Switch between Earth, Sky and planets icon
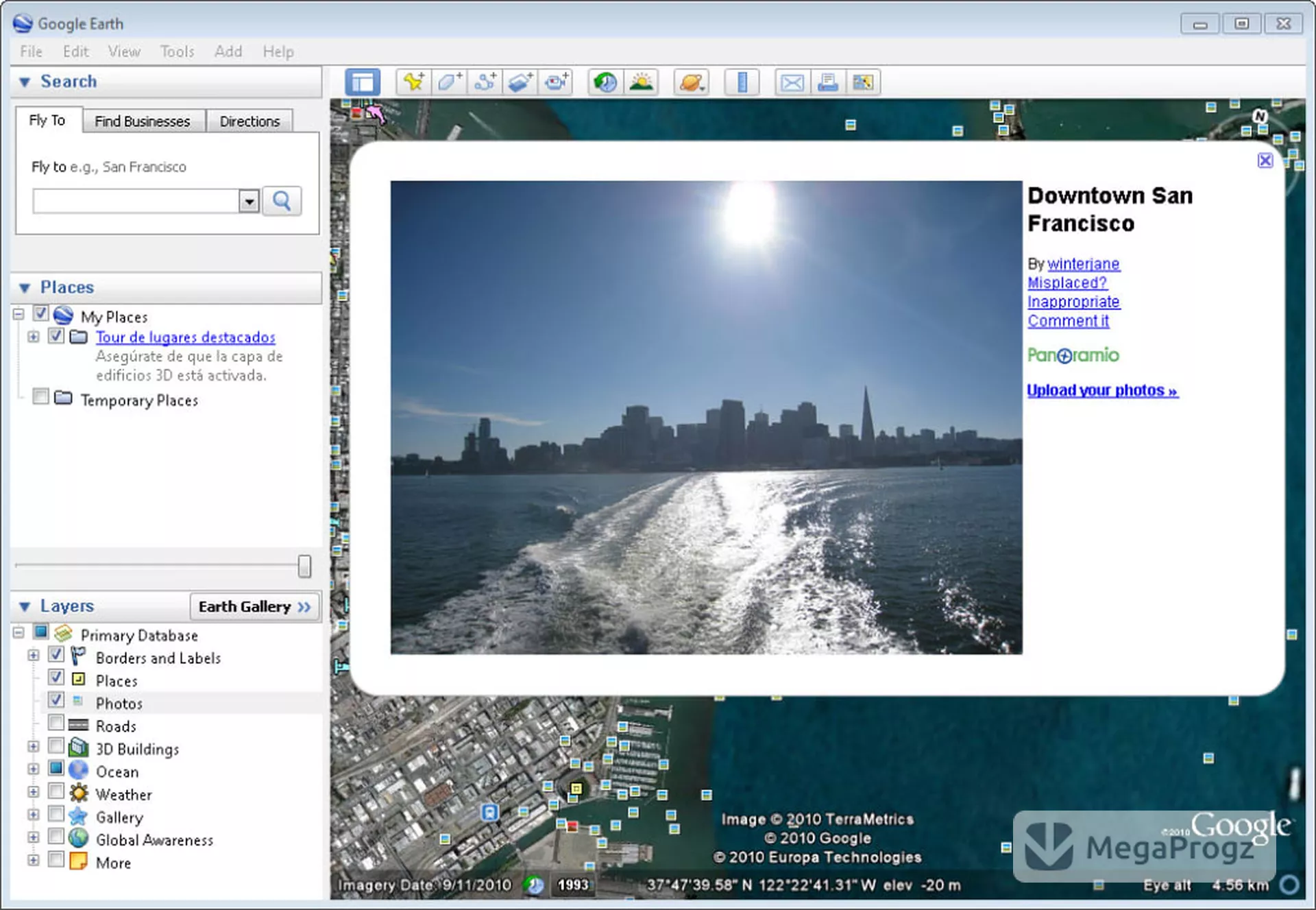This screenshot has height=910, width=1316. (691, 82)
